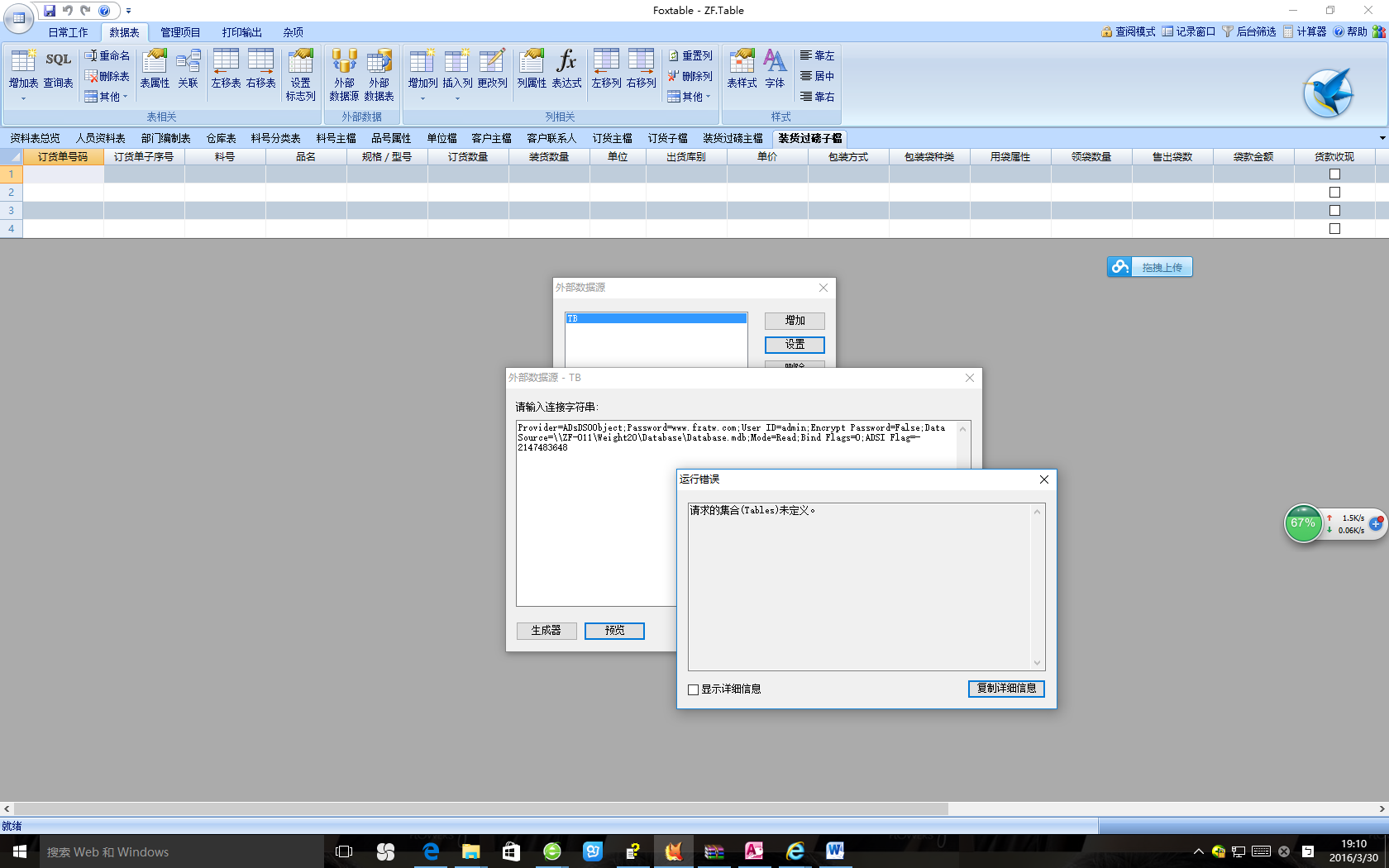The height and width of the screenshot is (868, 1389).
Task: Click the 复制详细信息 button
Action: point(1006,689)
